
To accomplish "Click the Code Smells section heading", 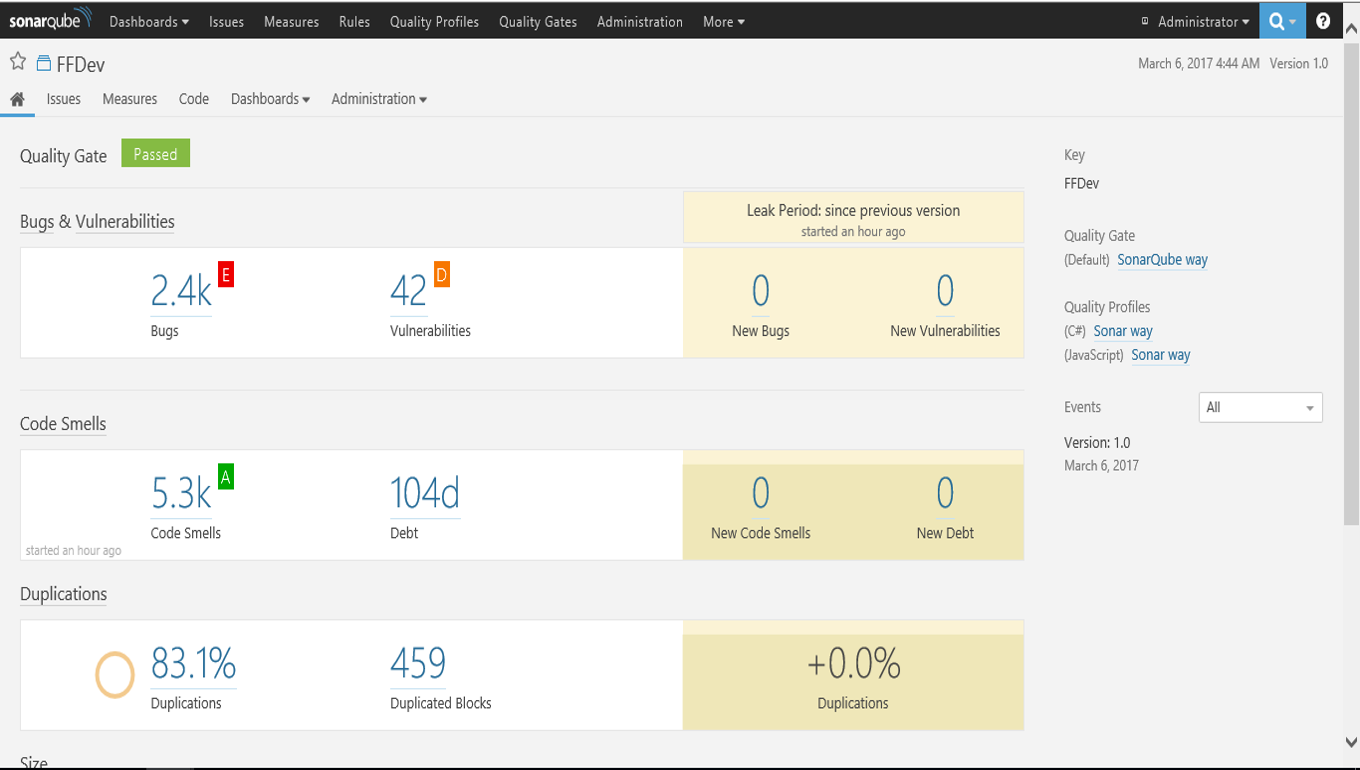I will [63, 424].
